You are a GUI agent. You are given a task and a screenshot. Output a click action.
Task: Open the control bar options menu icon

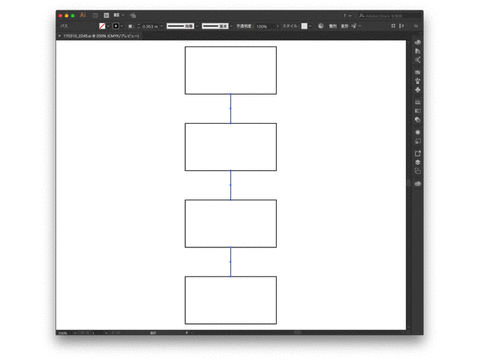416,26
